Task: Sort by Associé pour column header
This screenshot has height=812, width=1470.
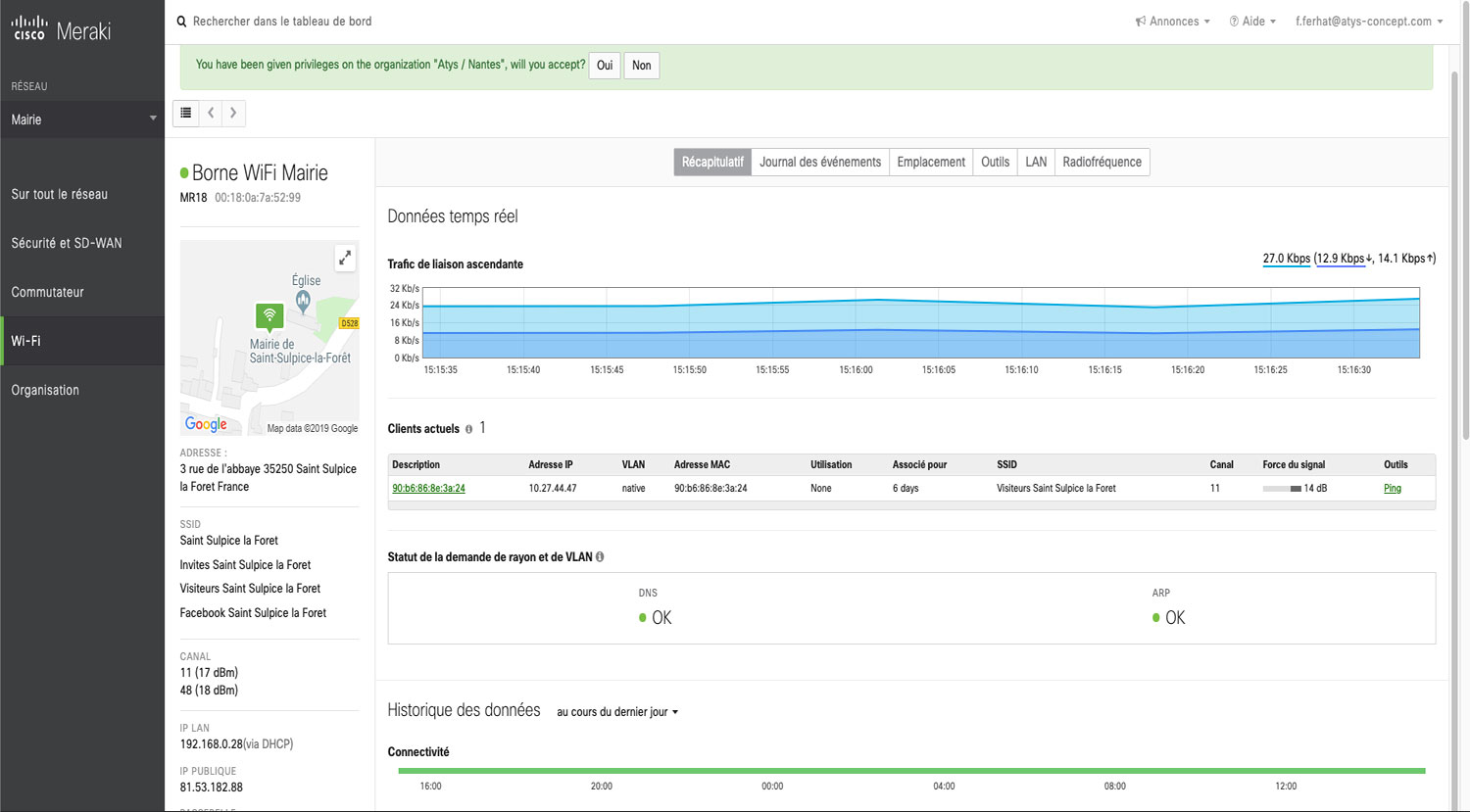Action: click(919, 464)
